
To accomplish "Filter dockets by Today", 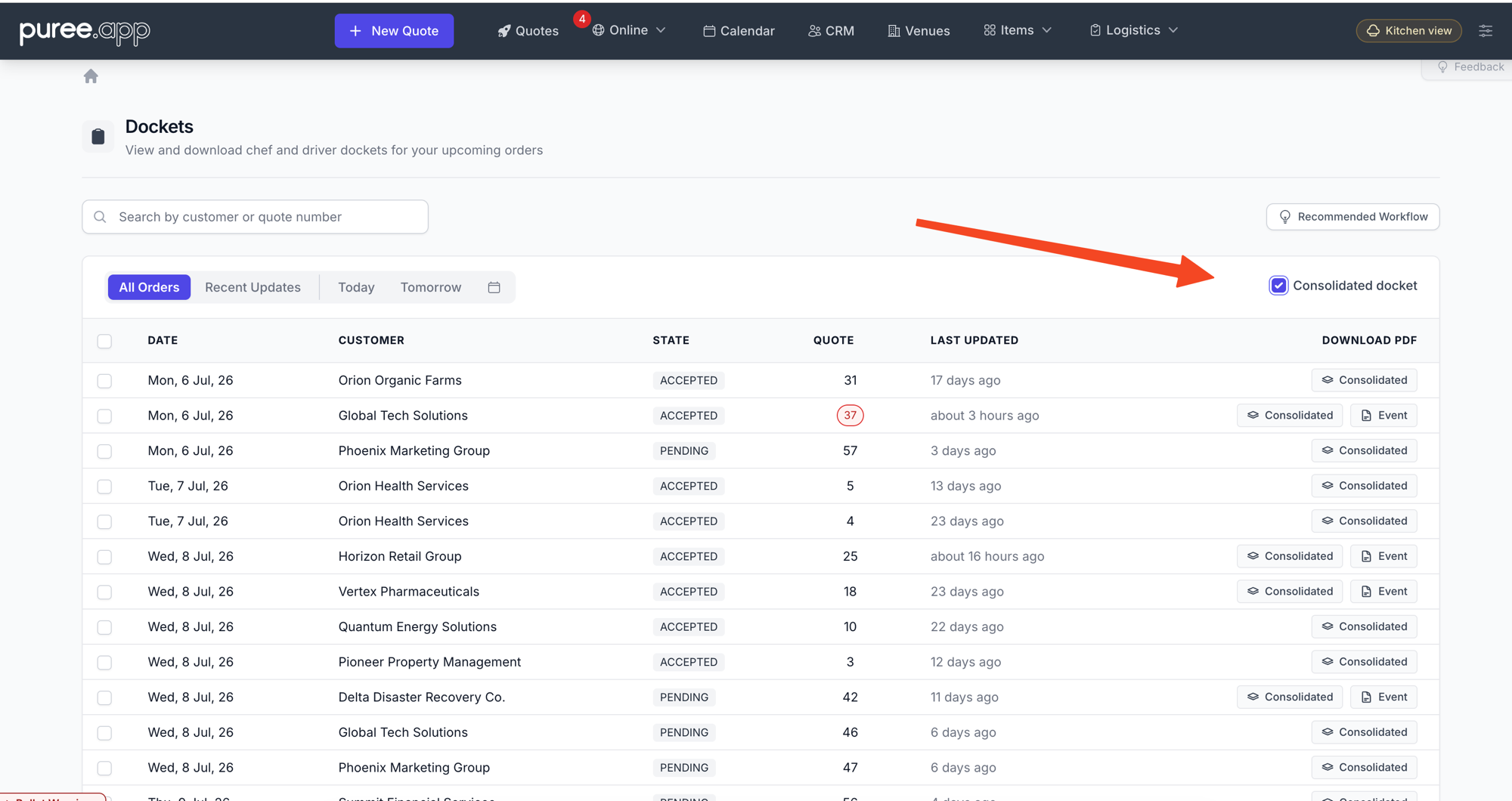I will click(x=356, y=287).
